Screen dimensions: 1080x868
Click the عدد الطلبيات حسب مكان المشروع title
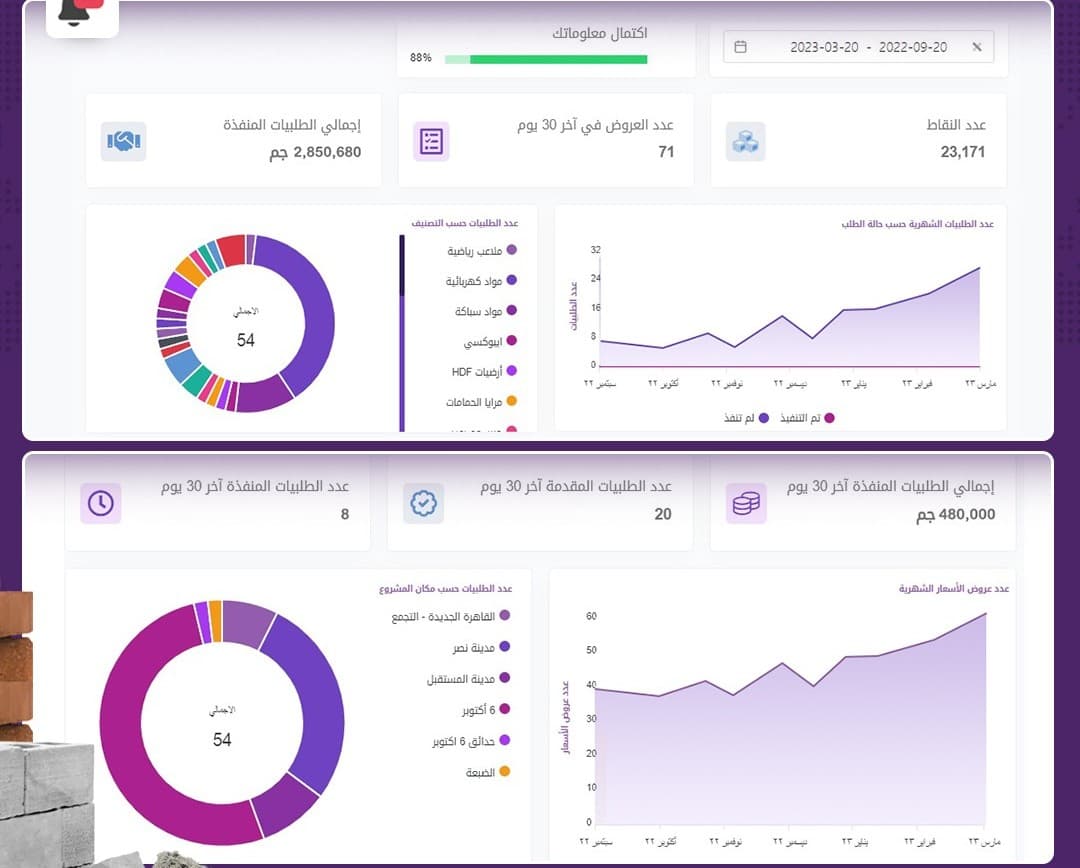pyautogui.click(x=446, y=588)
